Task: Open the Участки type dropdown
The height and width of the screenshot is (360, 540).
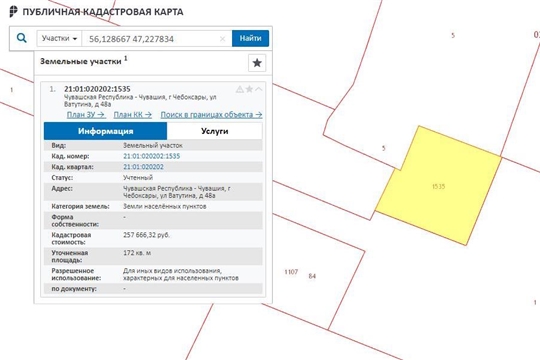Action: point(59,38)
